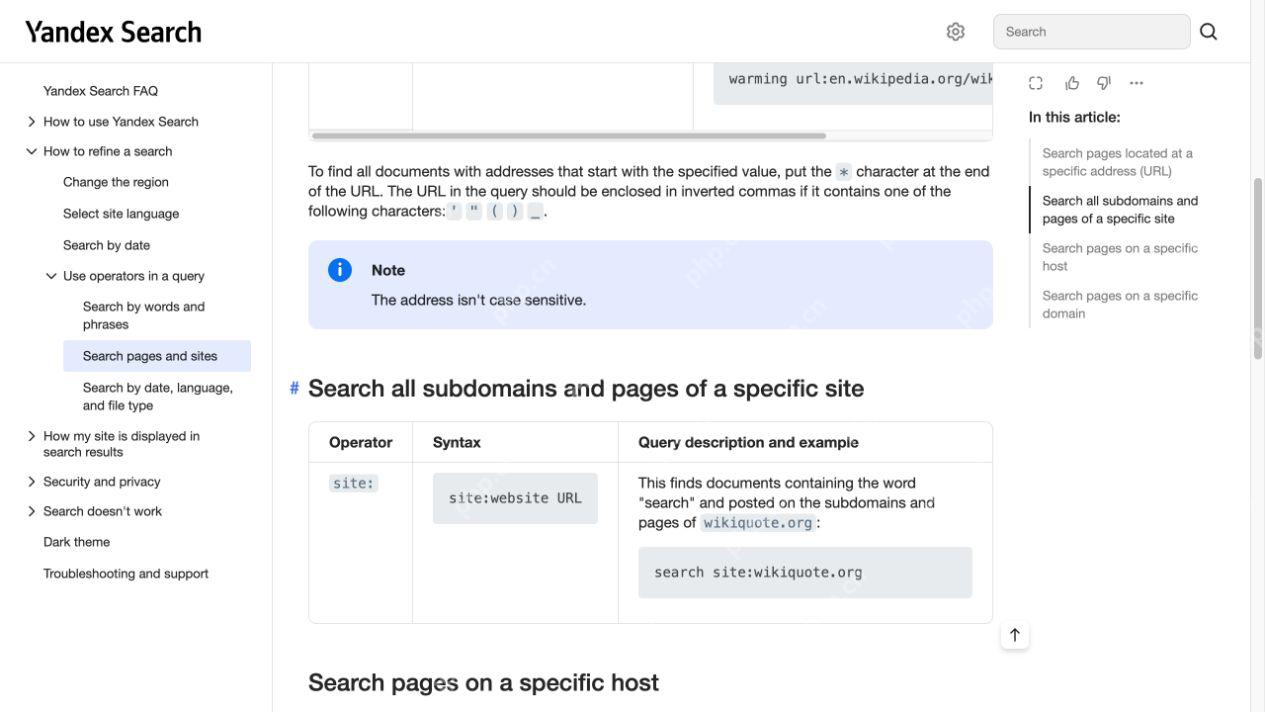Open the more options ellipsis icon
The height and width of the screenshot is (712, 1265).
click(1136, 83)
